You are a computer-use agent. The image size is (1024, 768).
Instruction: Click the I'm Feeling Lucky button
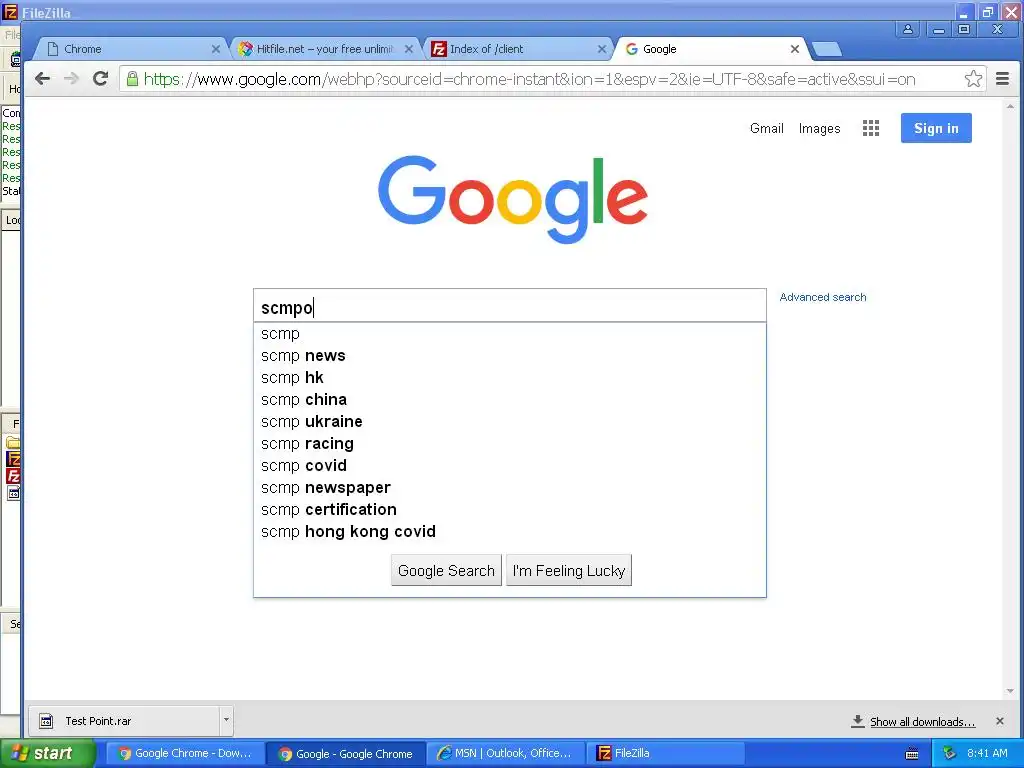(569, 570)
